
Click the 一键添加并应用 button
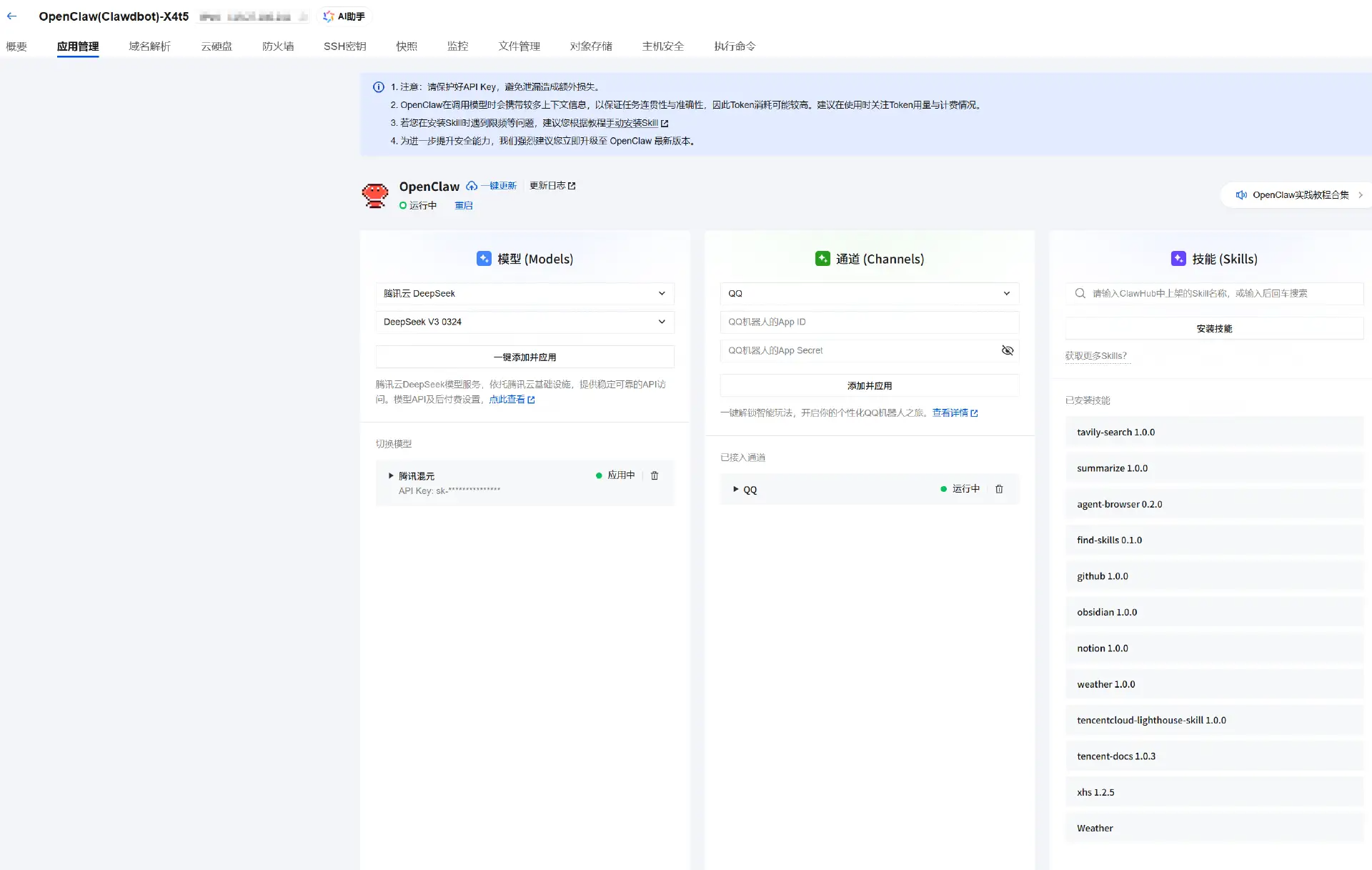(x=525, y=357)
